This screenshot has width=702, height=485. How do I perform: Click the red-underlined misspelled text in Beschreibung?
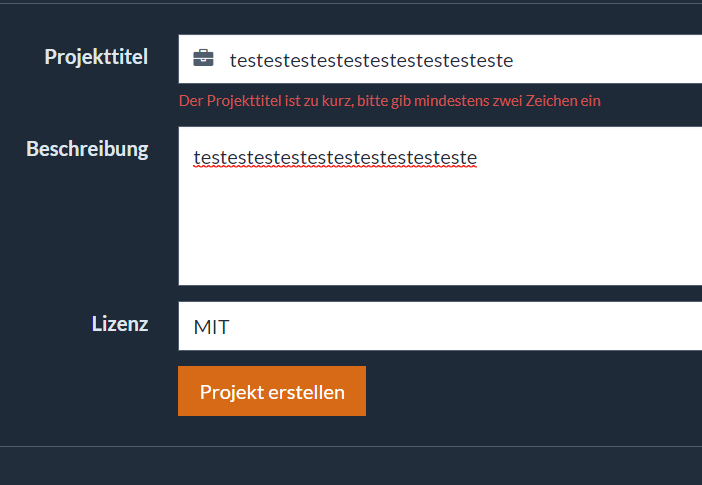(x=335, y=159)
